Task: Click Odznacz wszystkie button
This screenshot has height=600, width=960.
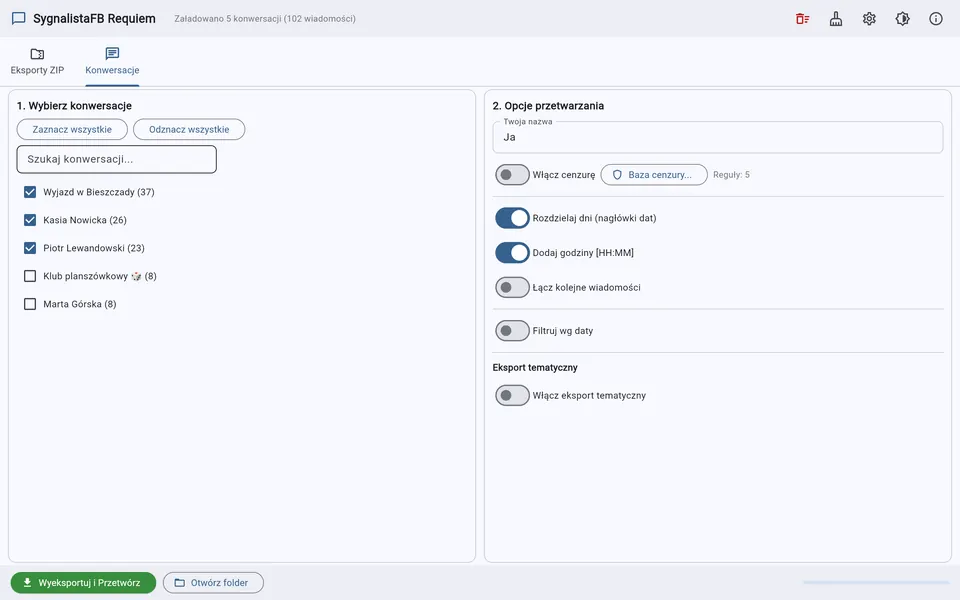Action: pos(189,129)
